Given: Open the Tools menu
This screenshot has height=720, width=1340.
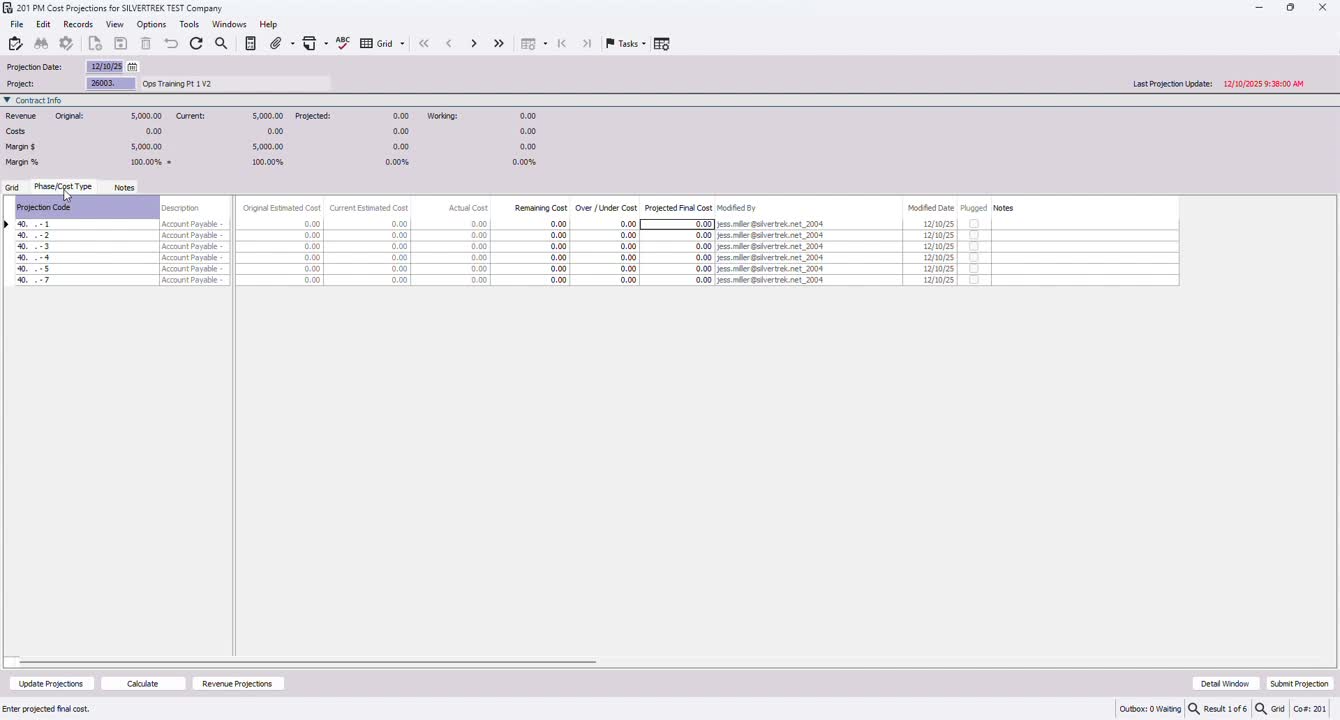Looking at the screenshot, I should tap(189, 24).
